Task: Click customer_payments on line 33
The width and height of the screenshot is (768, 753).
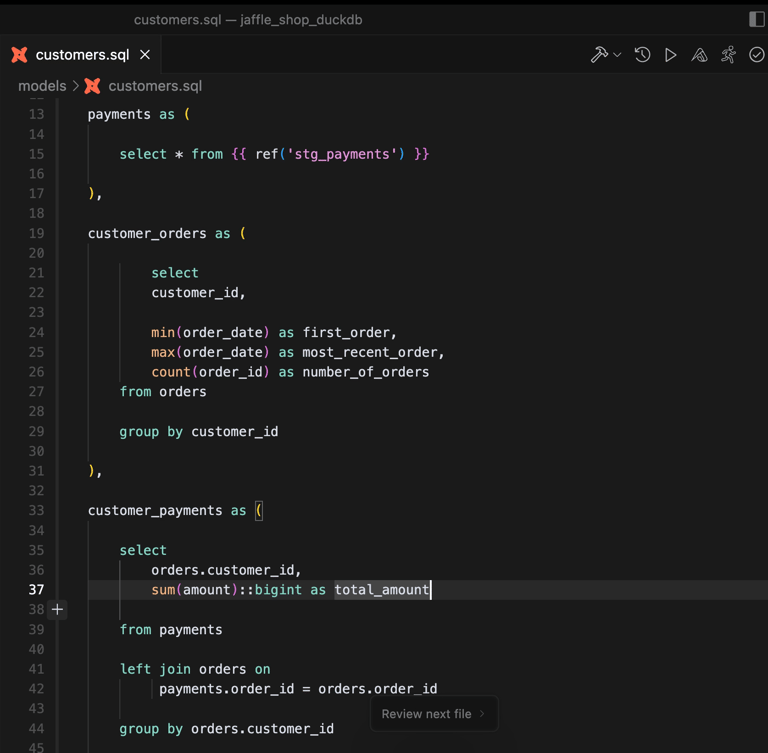Action: click(x=155, y=510)
